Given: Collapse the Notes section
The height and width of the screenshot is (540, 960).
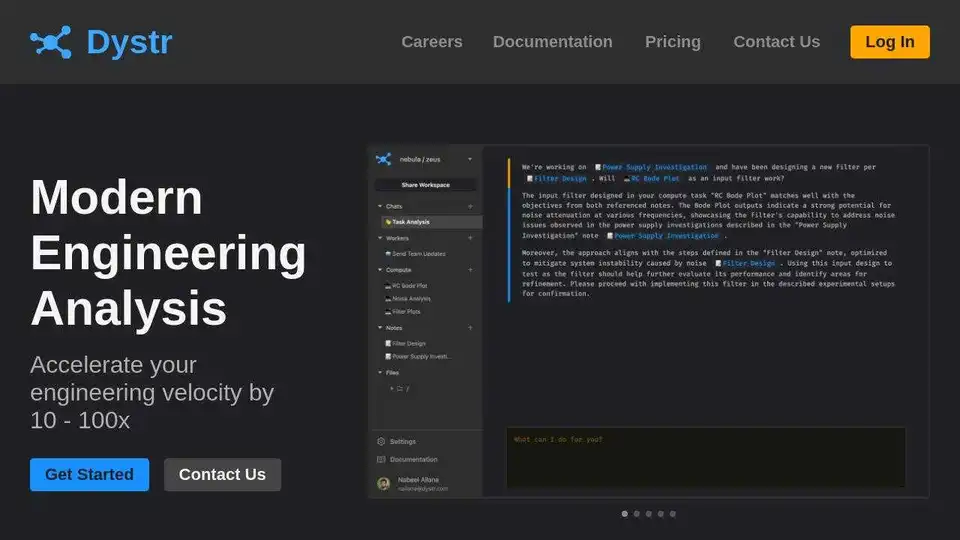Looking at the screenshot, I should click(380, 328).
